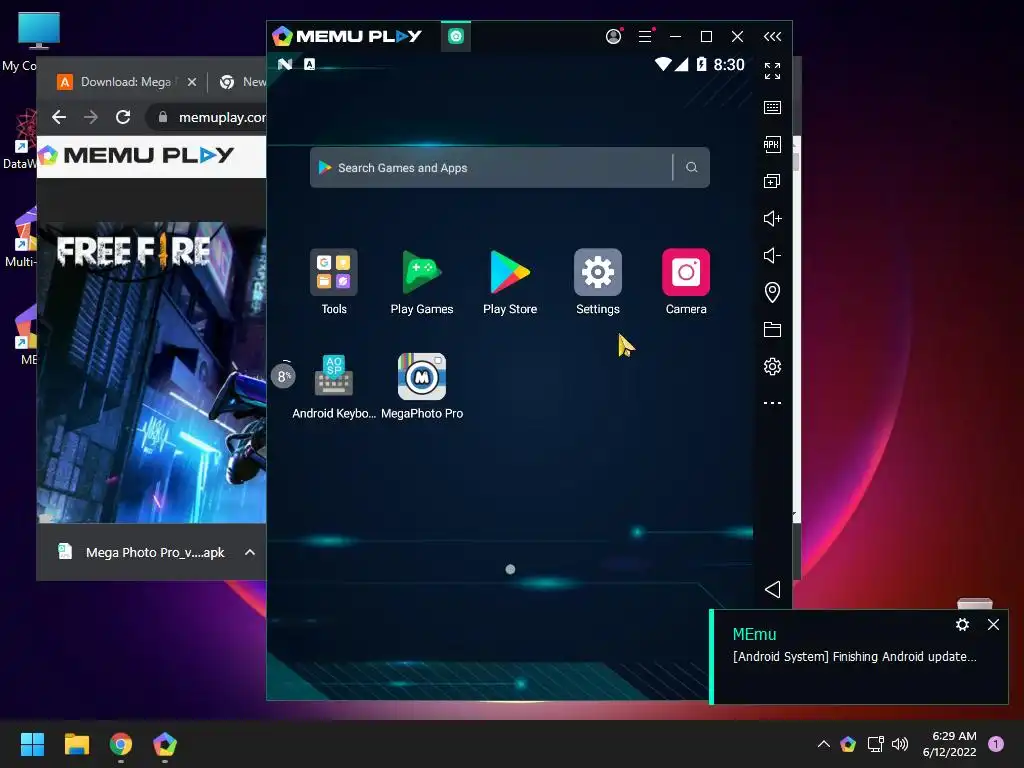This screenshot has height=768, width=1024.
Task: Open the shared folder sidebar icon
Action: [772, 329]
